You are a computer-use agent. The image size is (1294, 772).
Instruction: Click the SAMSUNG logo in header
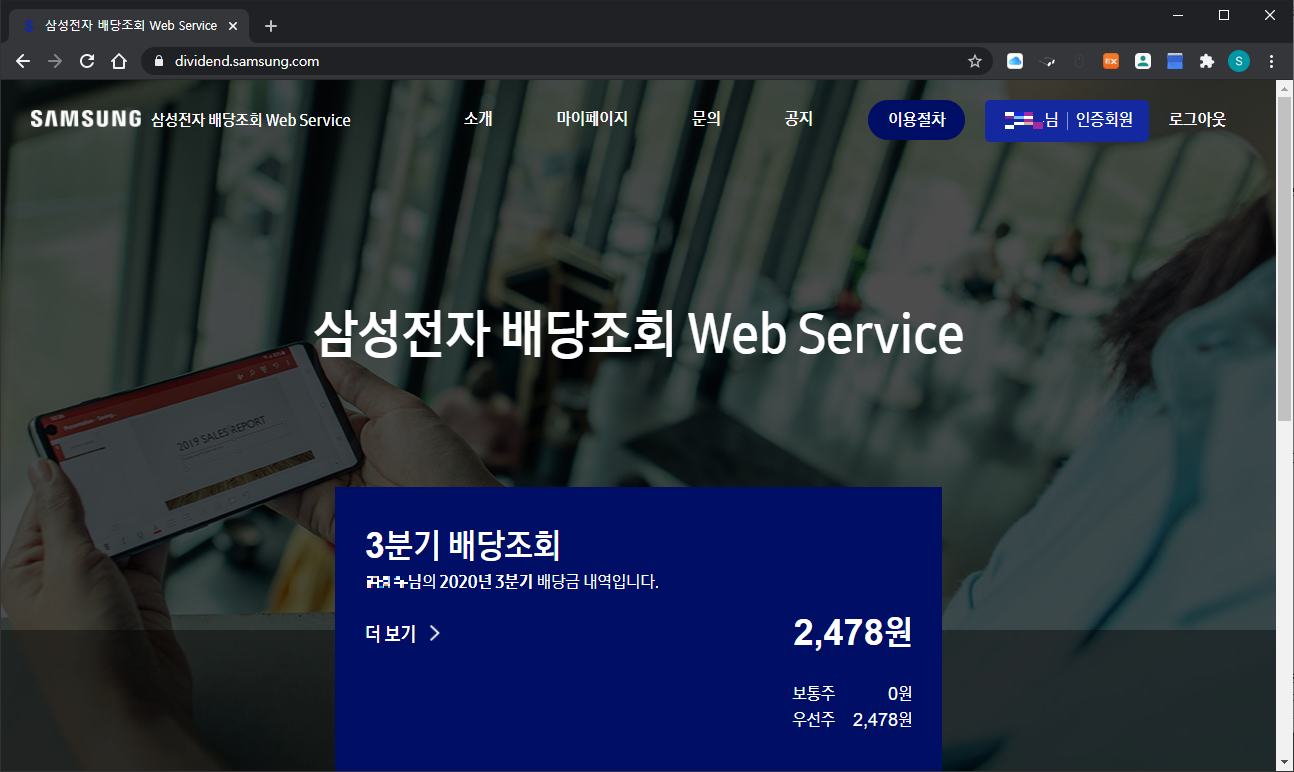tap(85, 119)
